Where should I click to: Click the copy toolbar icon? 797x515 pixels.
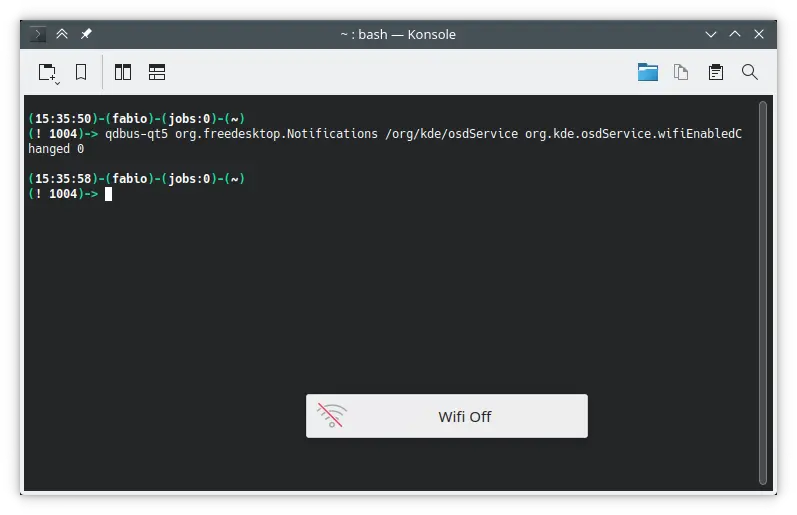pos(681,72)
